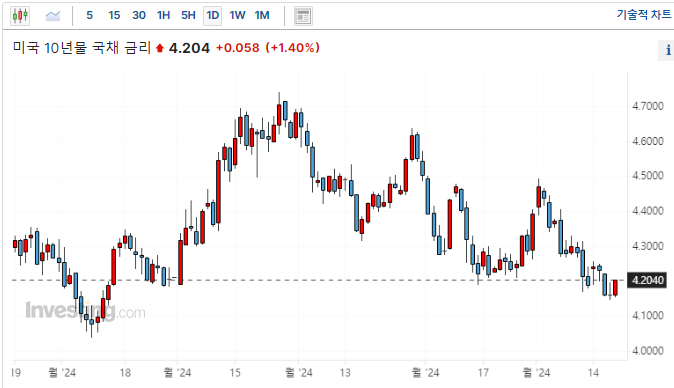Click the 4.5000 axis label
Screen dimensions: 674x388
coord(648,176)
